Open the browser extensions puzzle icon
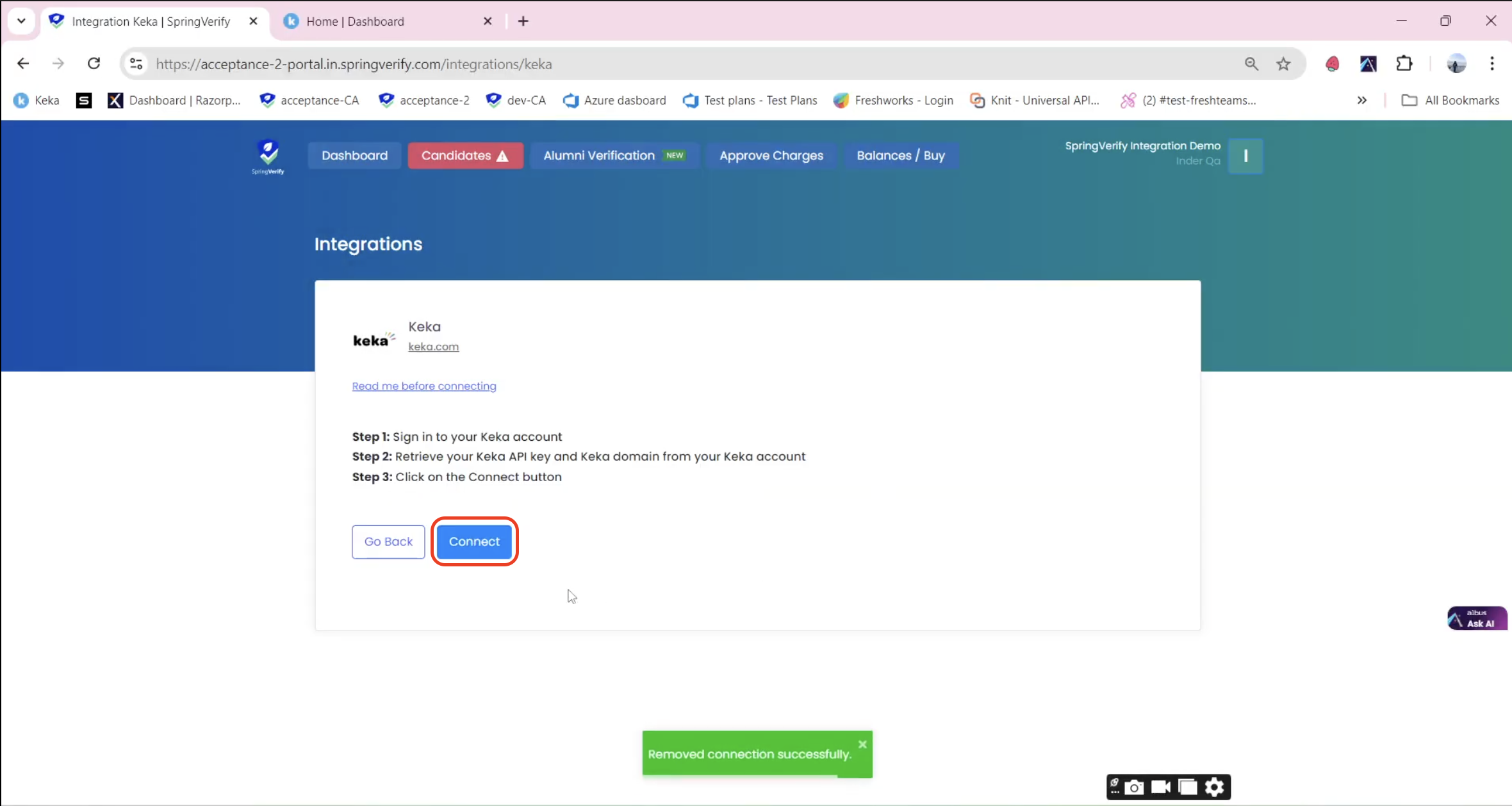This screenshot has height=806, width=1512. tap(1404, 63)
